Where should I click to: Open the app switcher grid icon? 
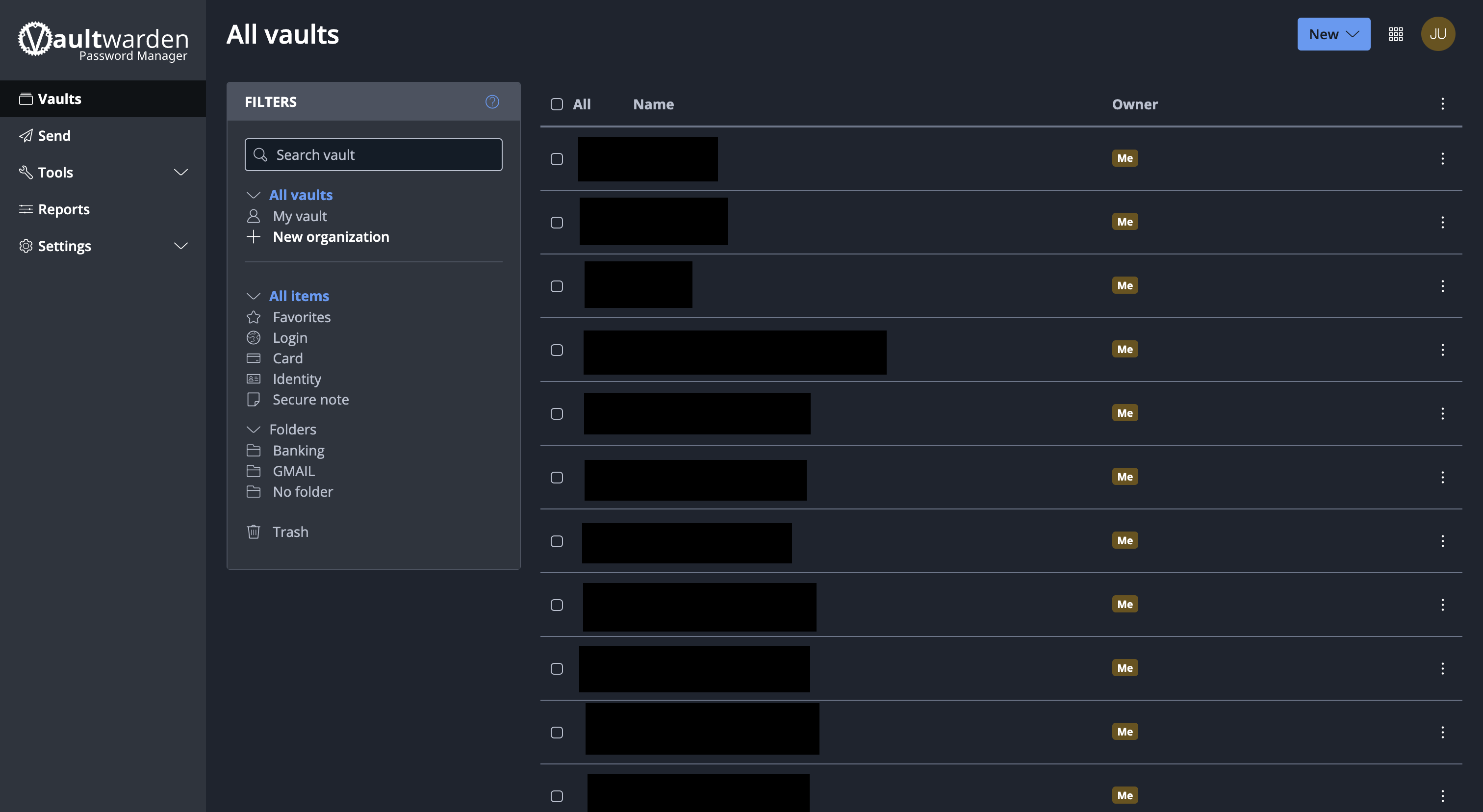(1396, 34)
